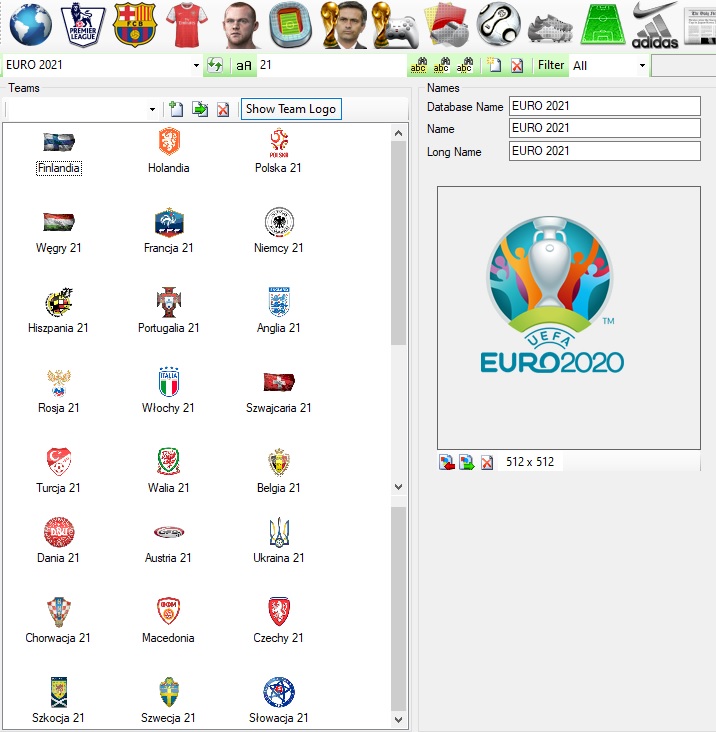Select the Walia 21 team
716x732 pixels.
point(168,471)
